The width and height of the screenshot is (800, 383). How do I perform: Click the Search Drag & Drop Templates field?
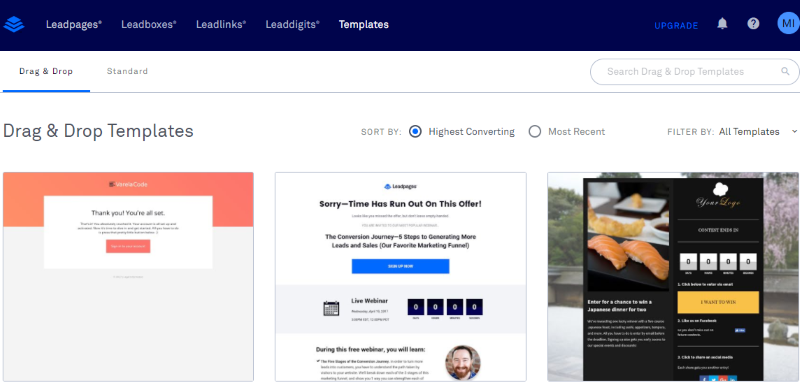click(x=694, y=71)
